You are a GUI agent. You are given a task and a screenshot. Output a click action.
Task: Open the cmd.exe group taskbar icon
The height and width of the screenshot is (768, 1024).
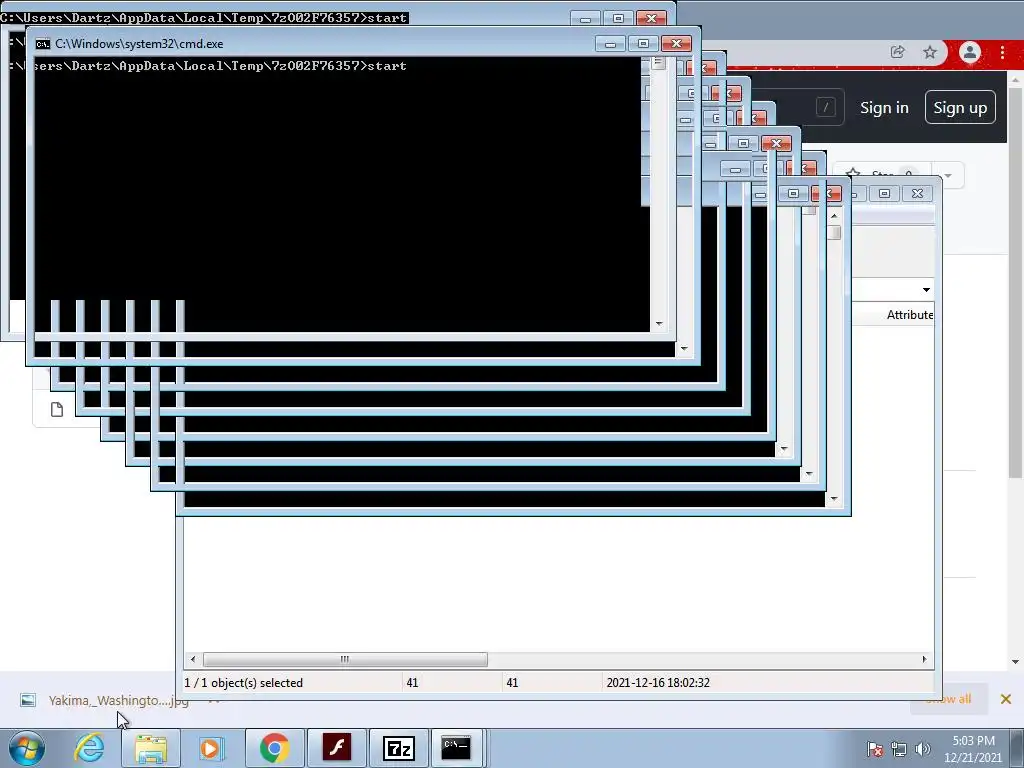click(x=456, y=748)
